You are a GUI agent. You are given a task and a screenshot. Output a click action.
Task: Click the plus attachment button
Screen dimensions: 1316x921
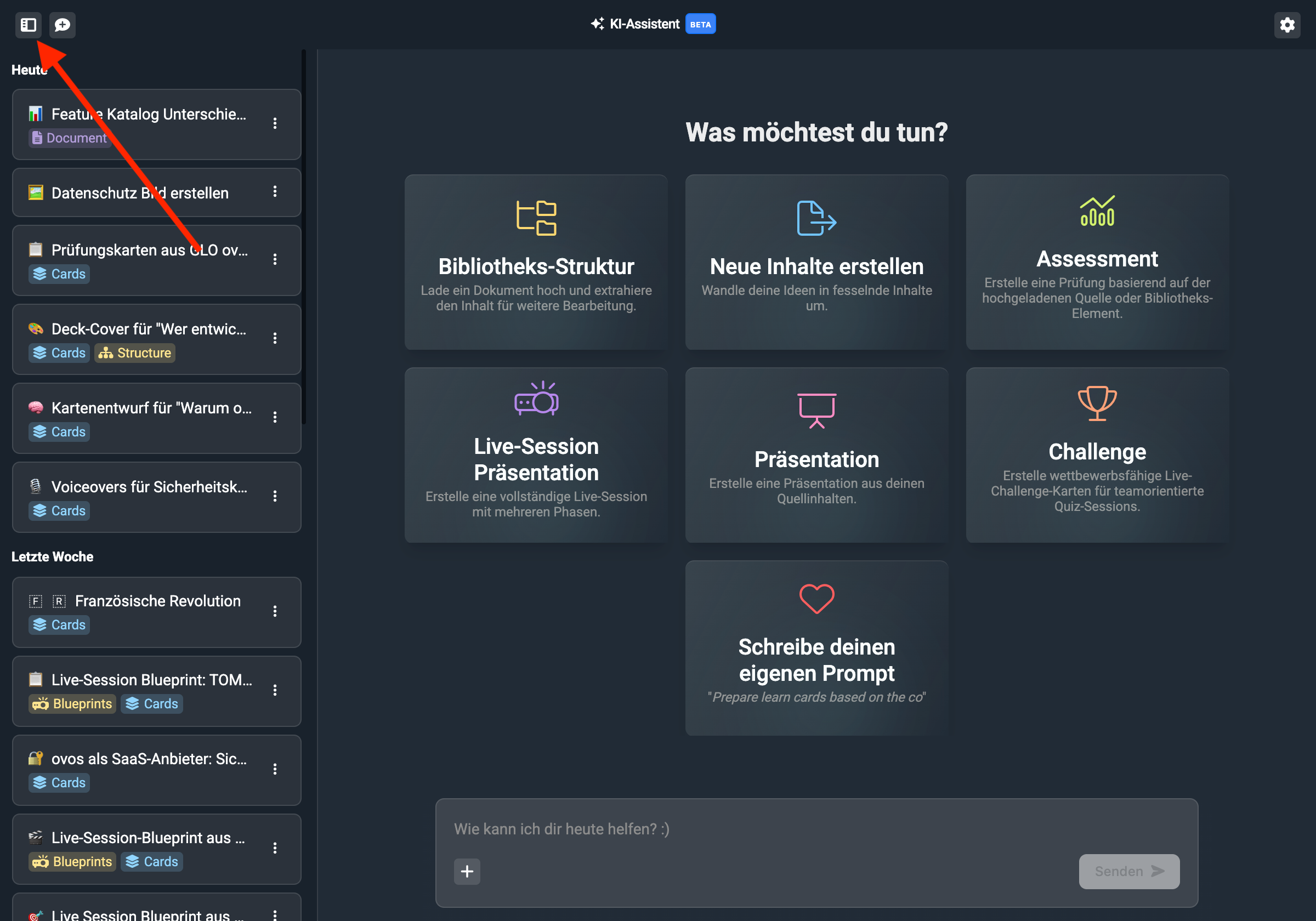467,871
